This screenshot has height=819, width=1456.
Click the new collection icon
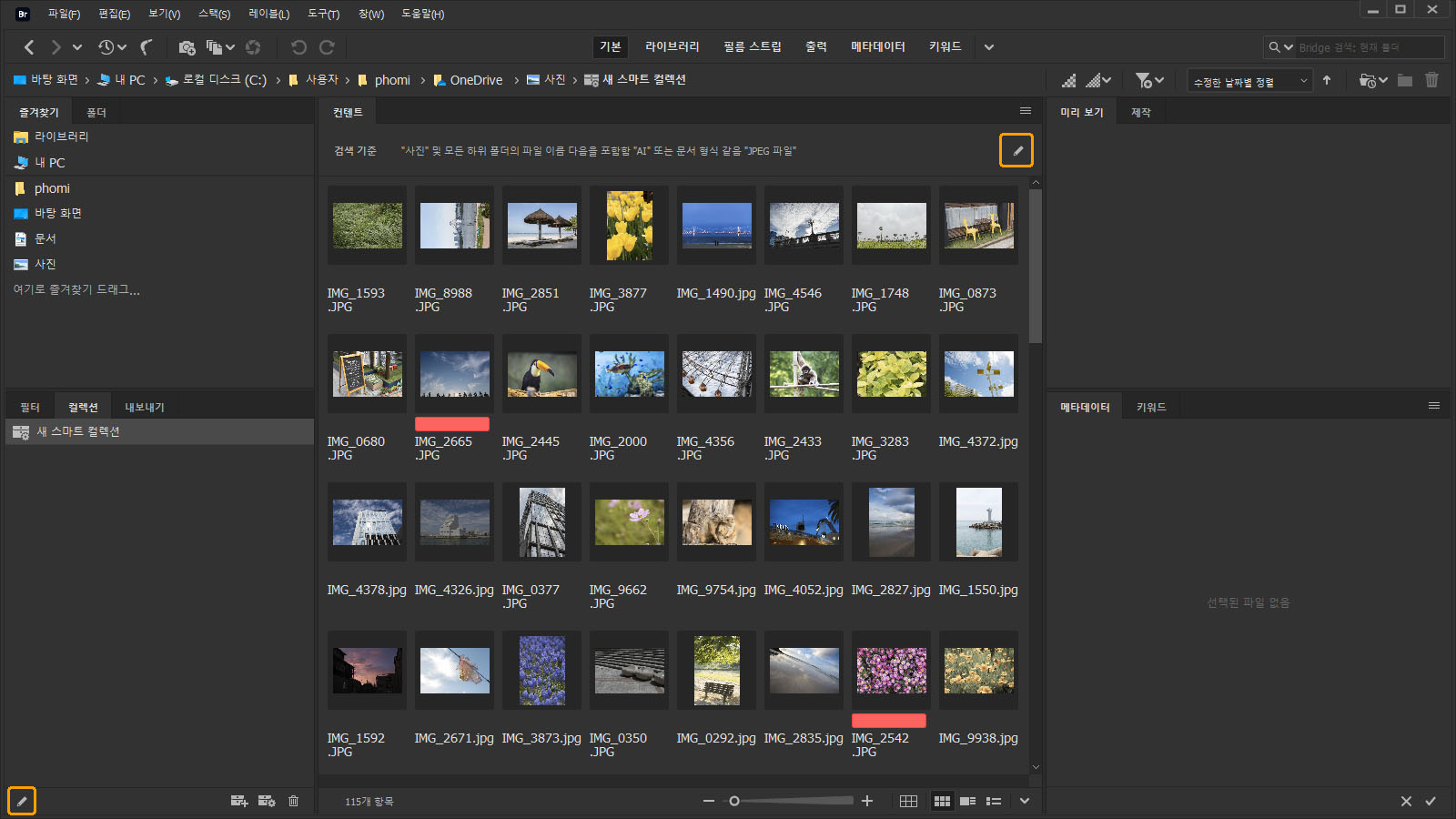tap(239, 801)
